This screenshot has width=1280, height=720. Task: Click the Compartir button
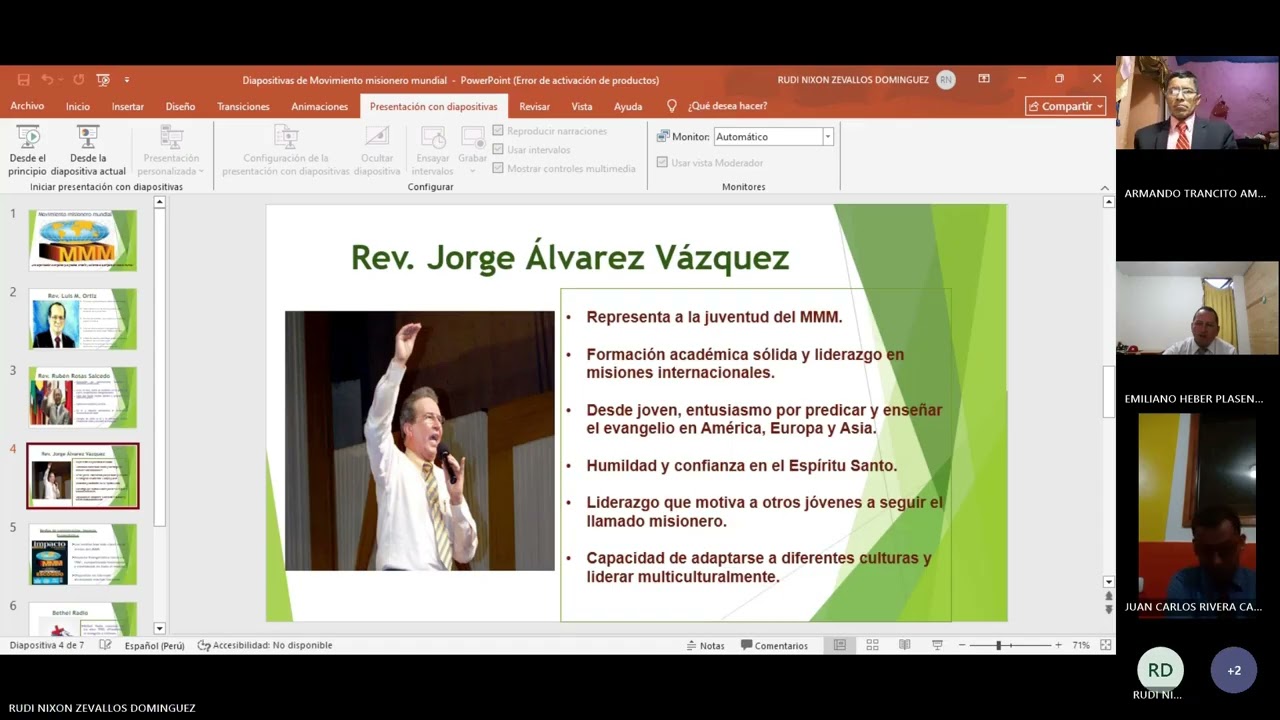pos(1065,106)
